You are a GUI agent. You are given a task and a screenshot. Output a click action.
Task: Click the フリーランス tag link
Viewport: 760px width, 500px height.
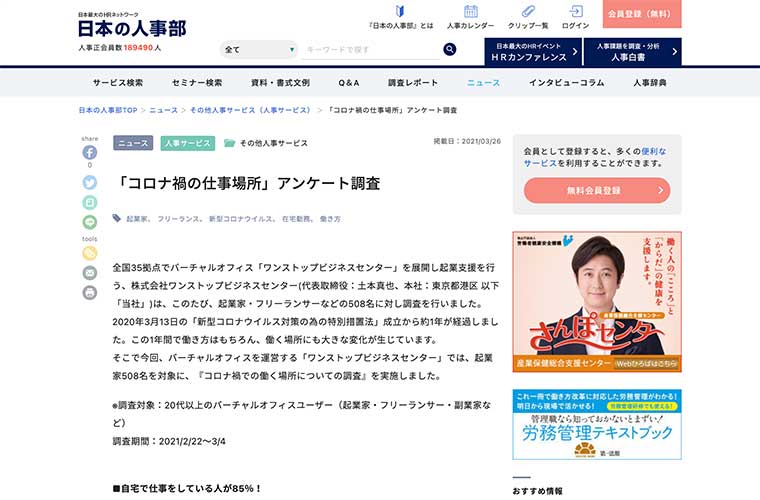[178, 219]
